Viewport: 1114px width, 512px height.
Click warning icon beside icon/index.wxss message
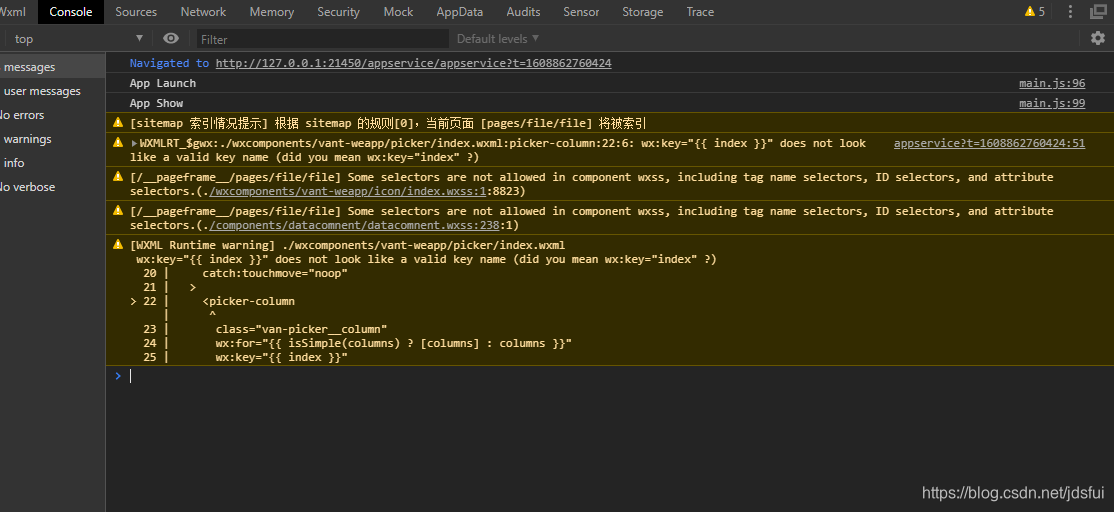[x=118, y=176]
